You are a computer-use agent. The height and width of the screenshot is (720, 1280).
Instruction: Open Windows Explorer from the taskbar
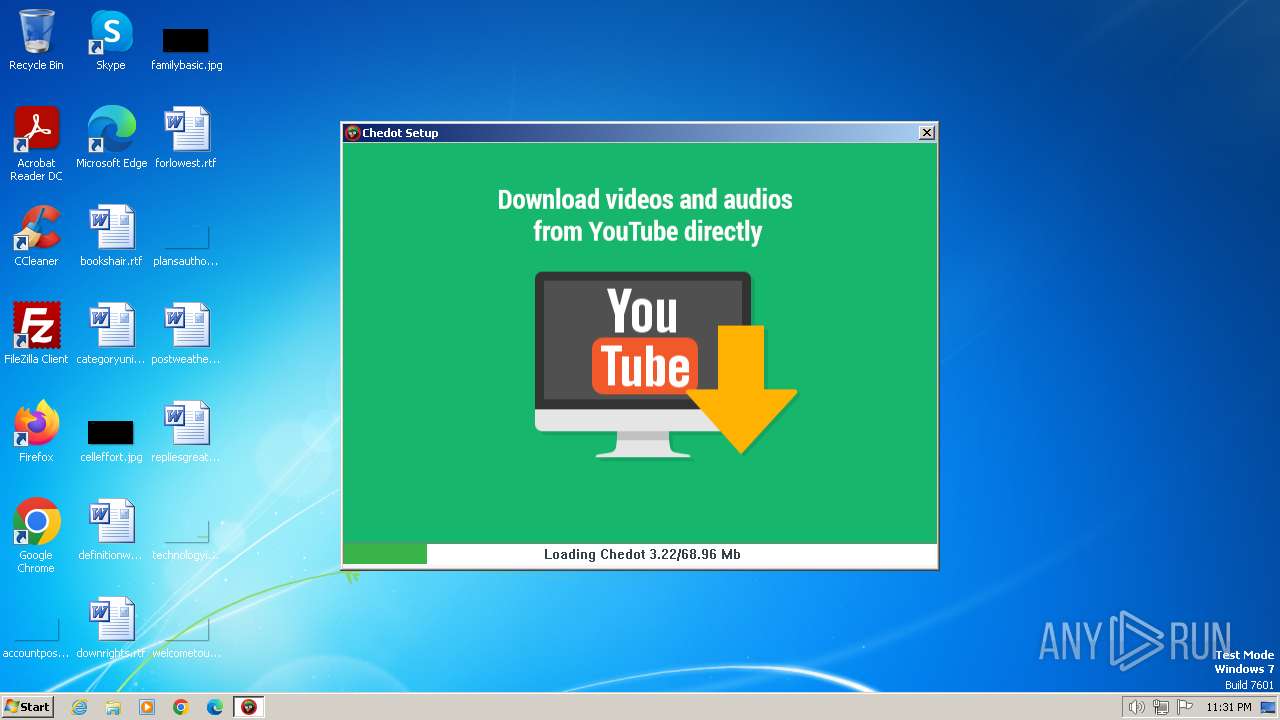(x=113, y=707)
